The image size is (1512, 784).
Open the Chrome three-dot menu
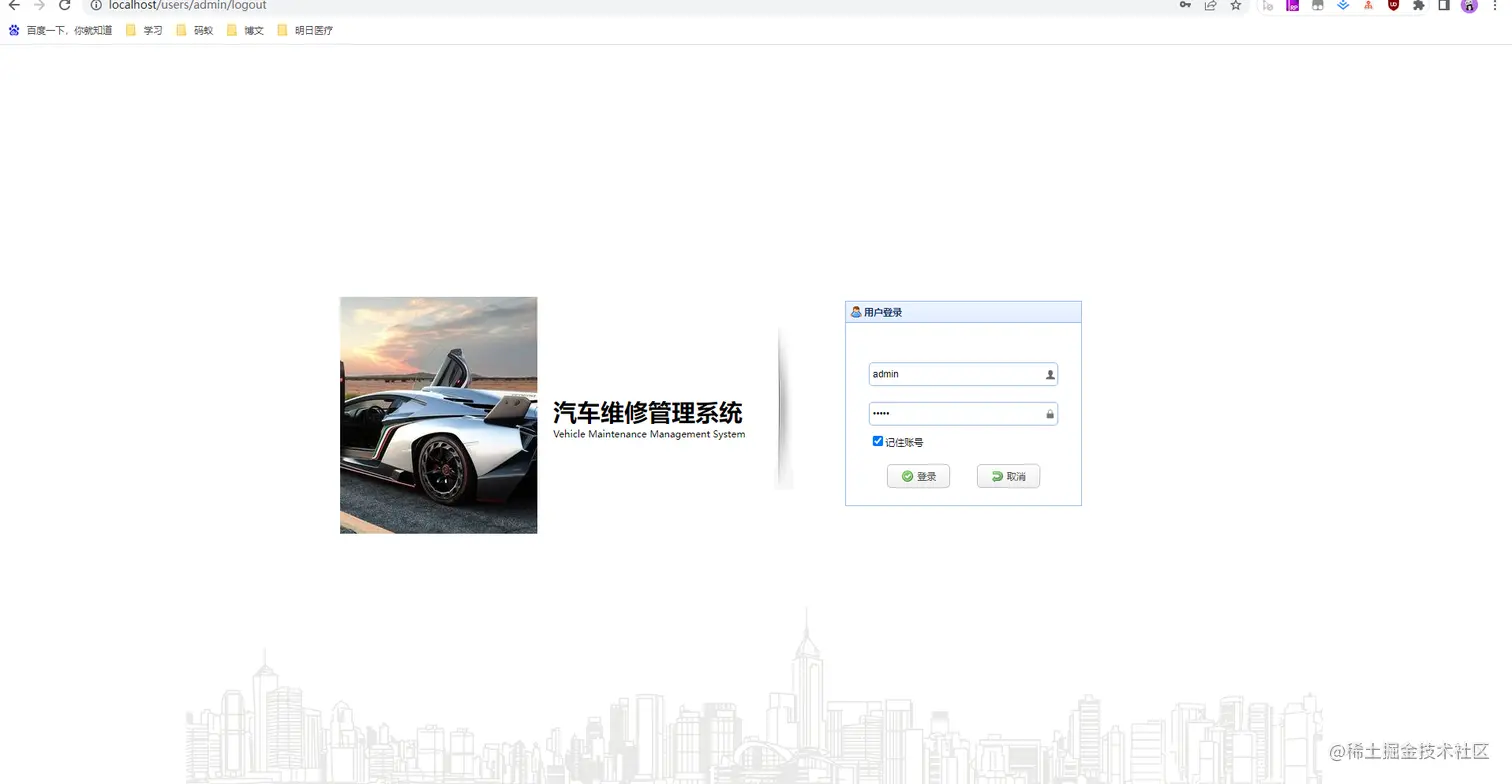1495,6
